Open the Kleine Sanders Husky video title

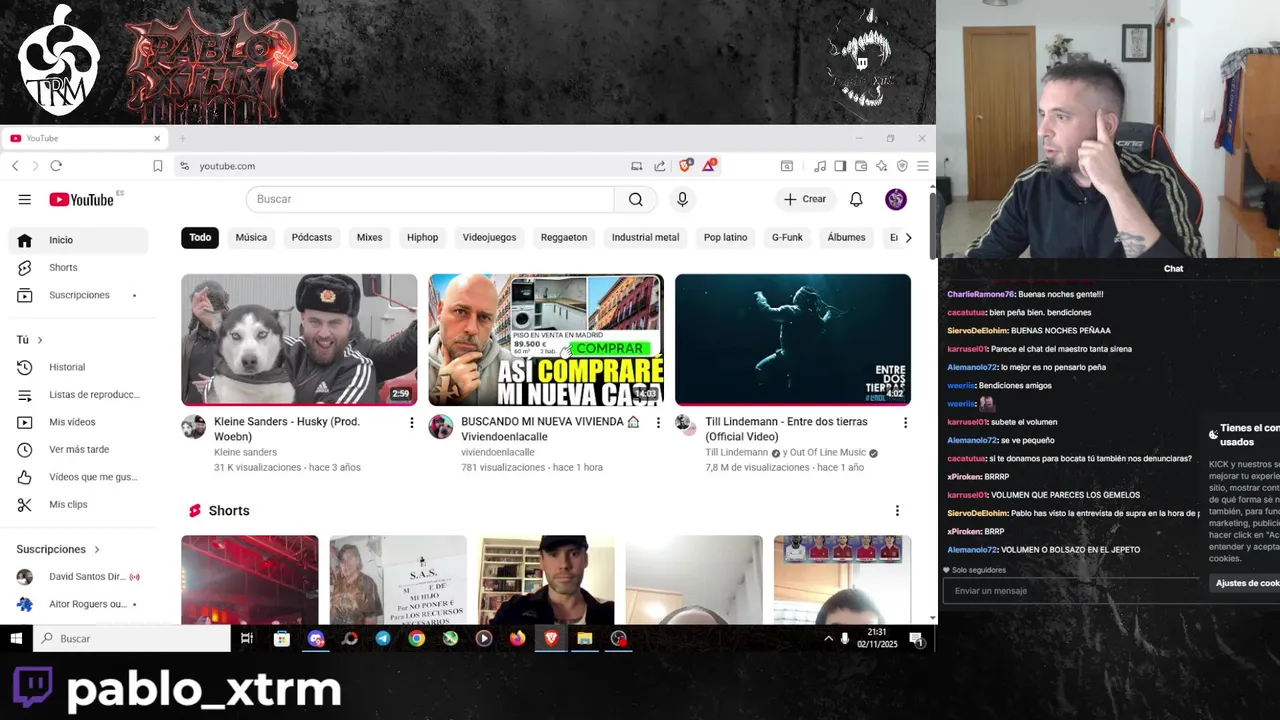pos(287,429)
